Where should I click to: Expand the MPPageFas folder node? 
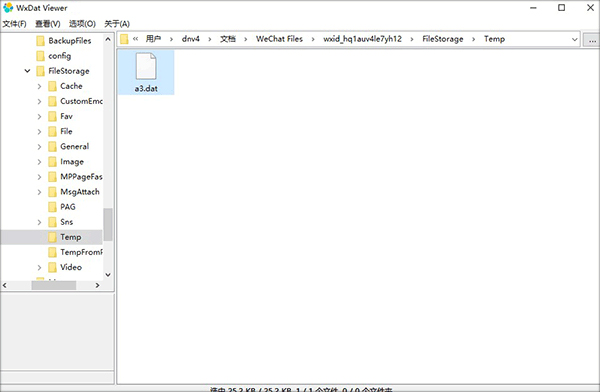point(39,176)
